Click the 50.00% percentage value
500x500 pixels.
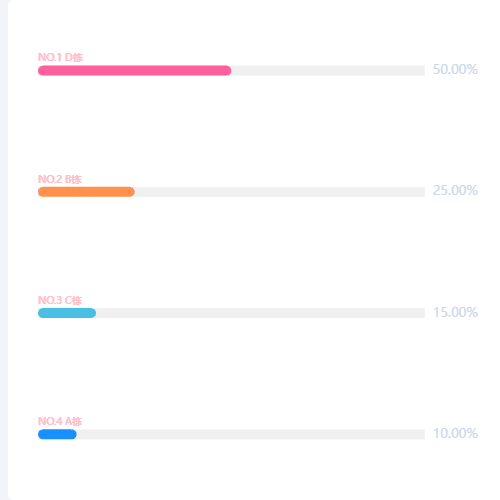pyautogui.click(x=455, y=69)
